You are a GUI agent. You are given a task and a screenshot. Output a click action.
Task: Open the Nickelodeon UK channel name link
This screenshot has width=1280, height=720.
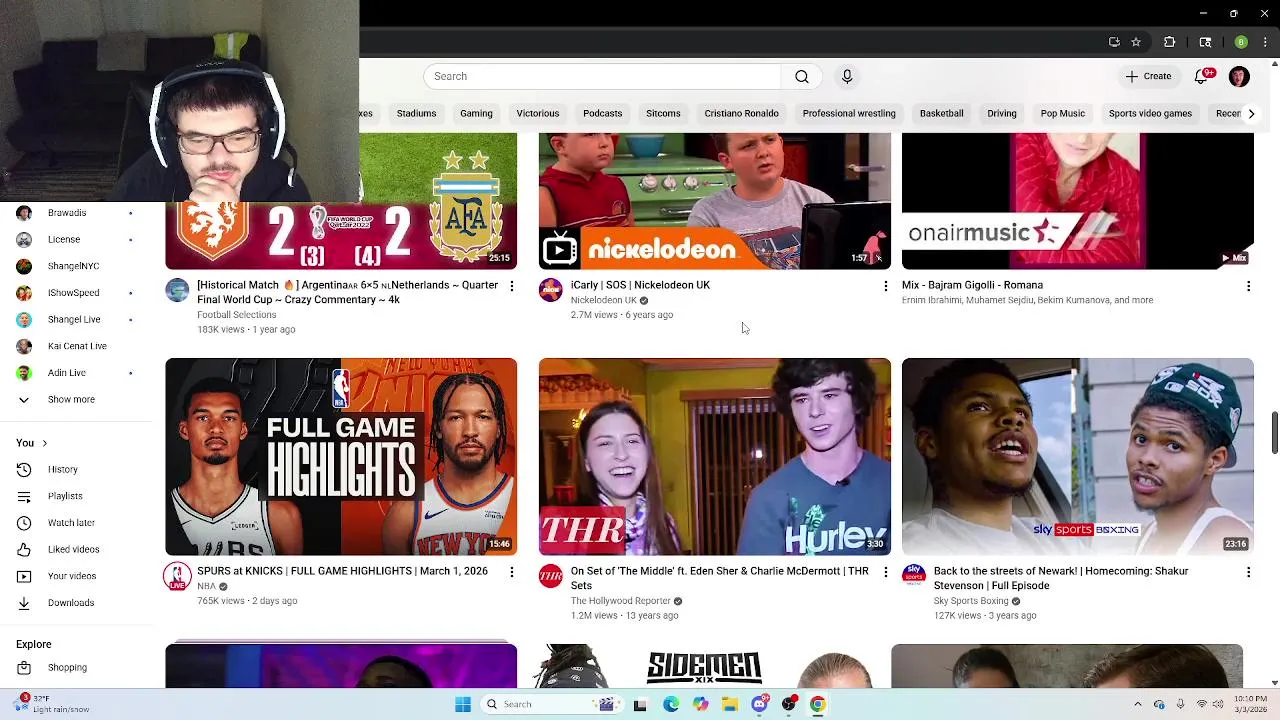[x=603, y=300]
